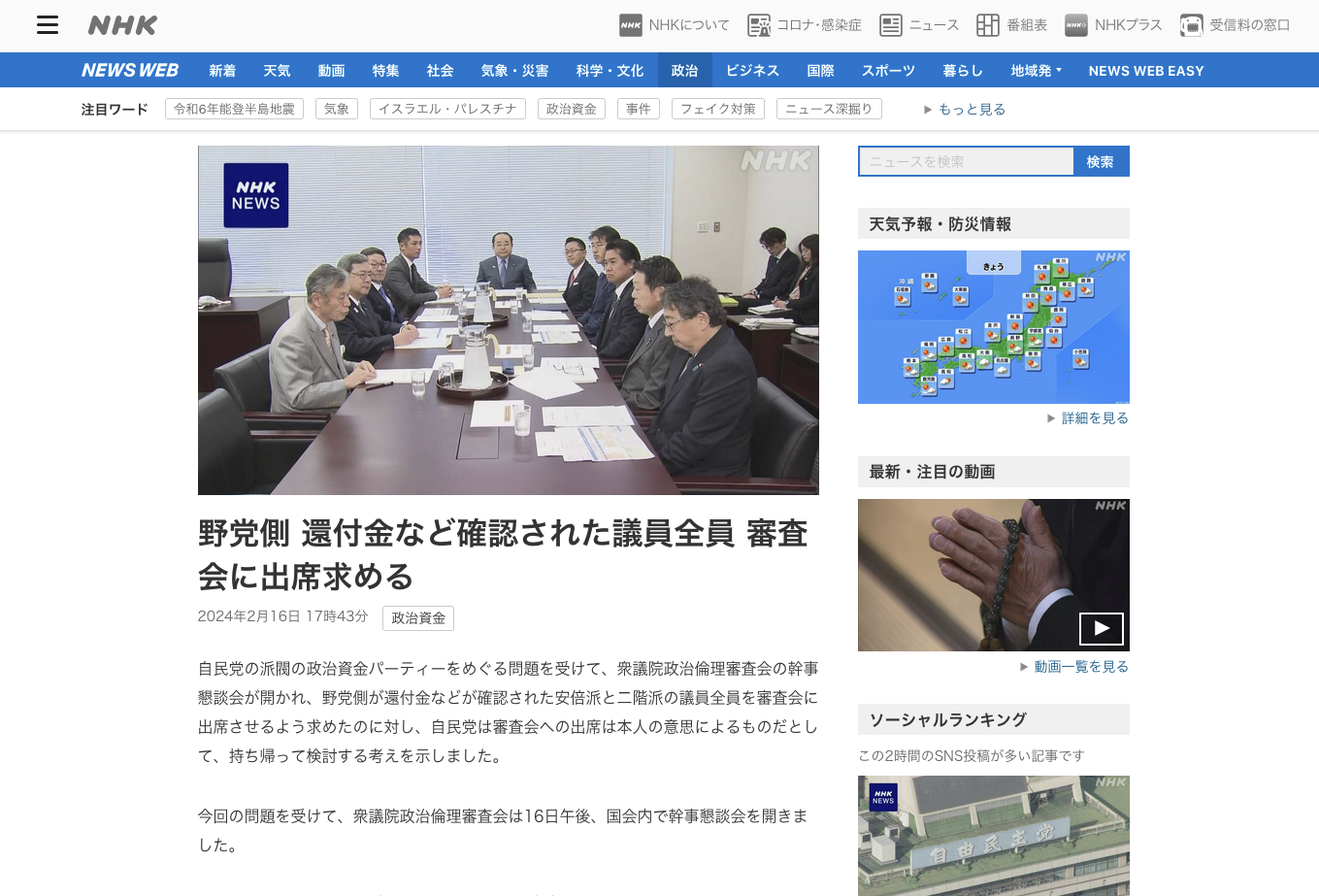Open 詳細を見る under weather map

point(1094,418)
